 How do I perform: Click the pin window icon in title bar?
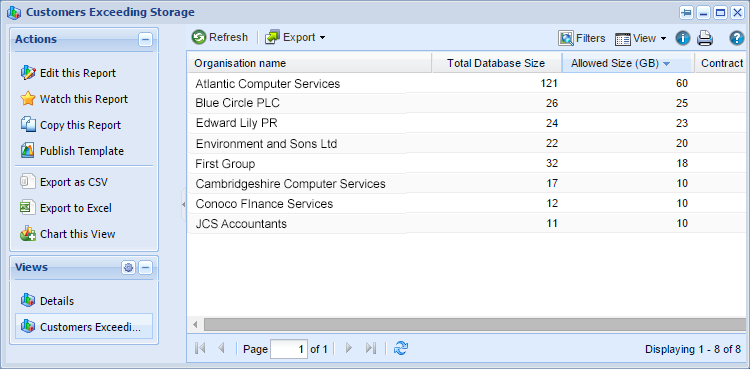(686, 13)
